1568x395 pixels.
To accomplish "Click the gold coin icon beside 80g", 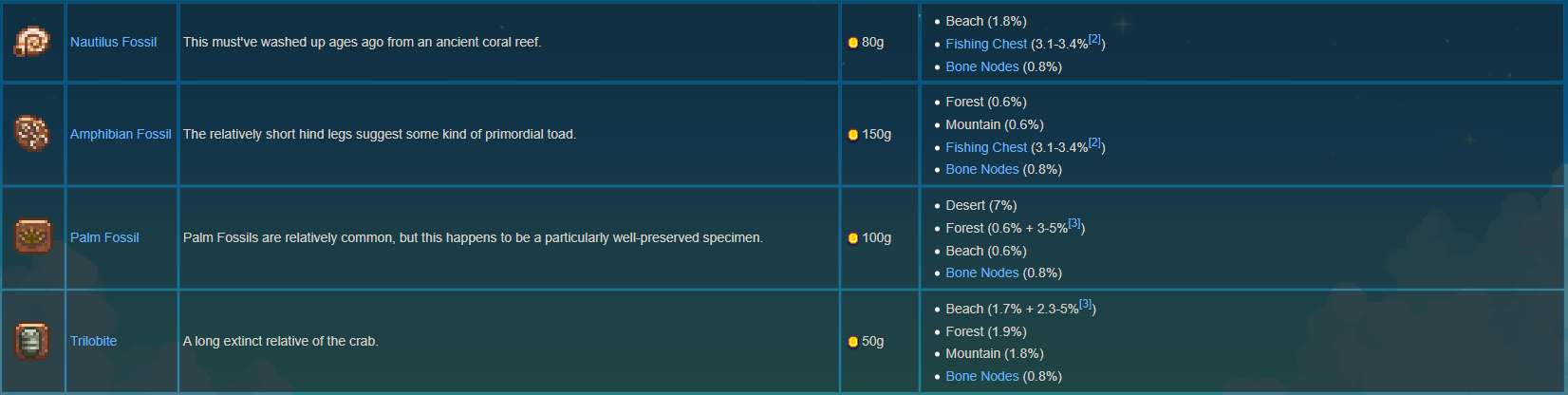I will (852, 43).
